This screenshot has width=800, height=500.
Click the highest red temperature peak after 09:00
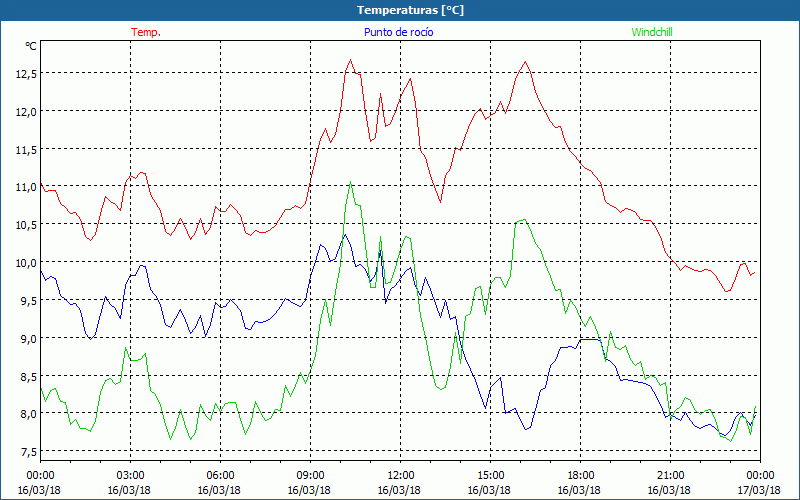click(351, 60)
